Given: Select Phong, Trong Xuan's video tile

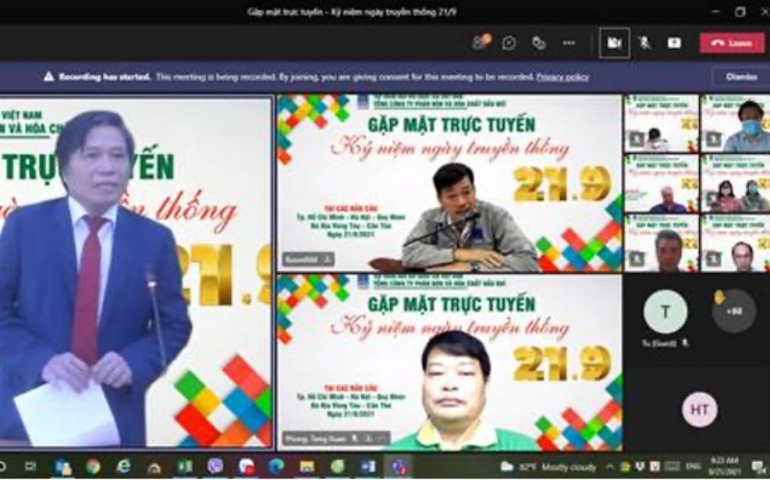Looking at the screenshot, I should pyautogui.click(x=449, y=362).
